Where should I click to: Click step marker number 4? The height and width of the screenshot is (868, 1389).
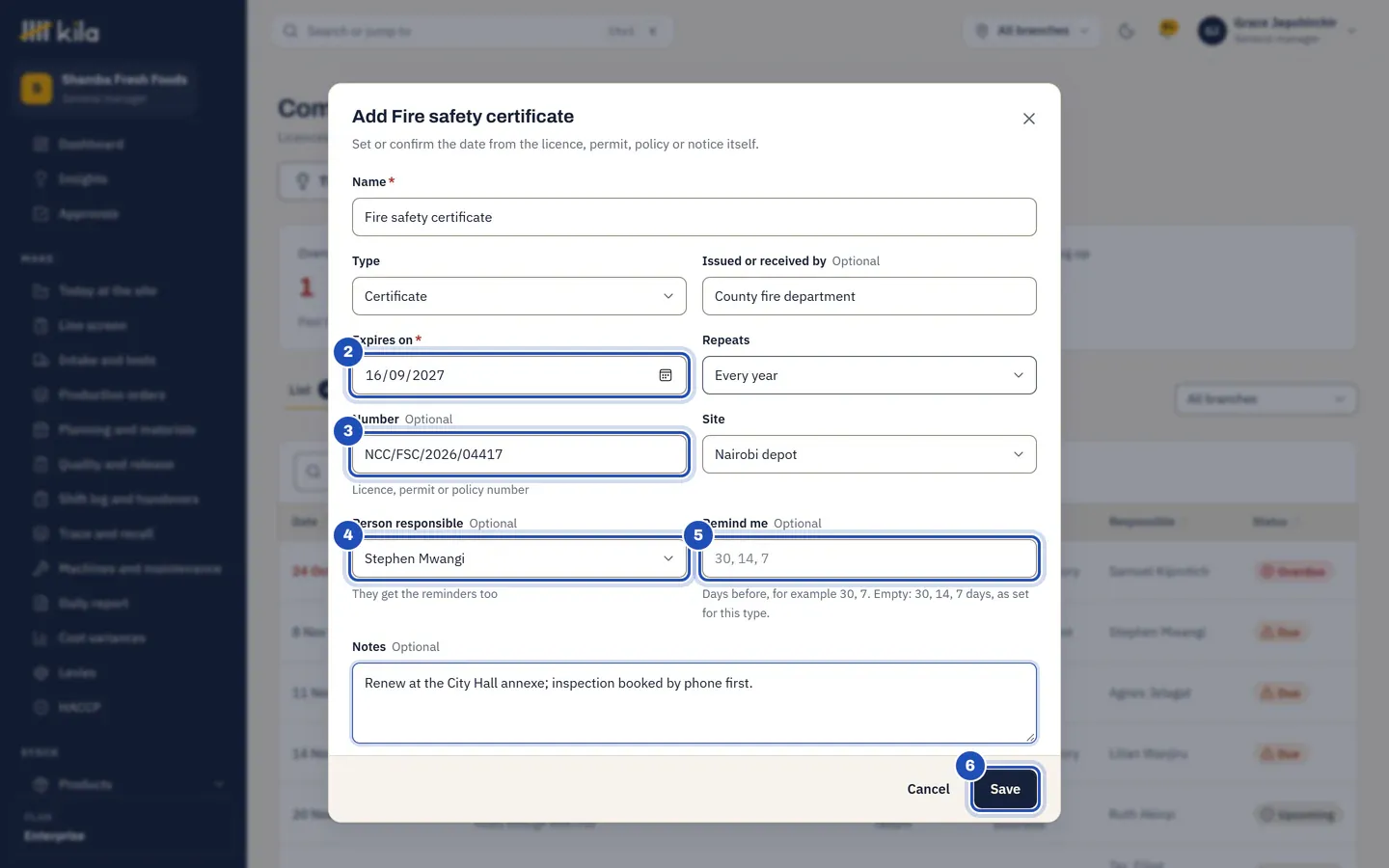coord(348,535)
